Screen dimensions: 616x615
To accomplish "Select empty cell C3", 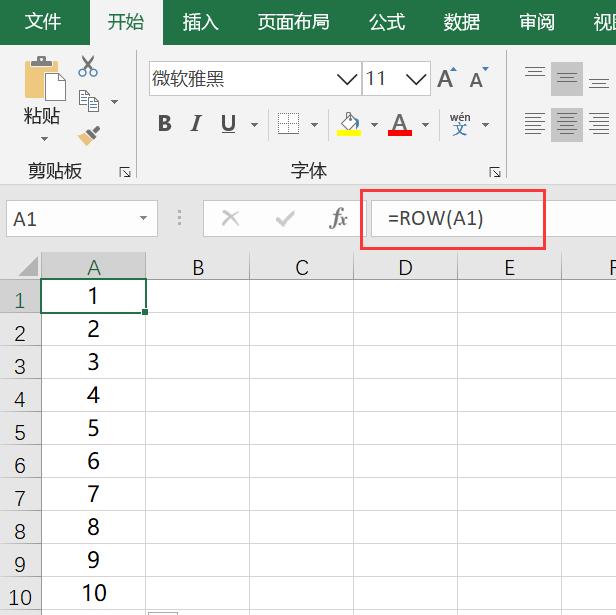I will tap(301, 362).
